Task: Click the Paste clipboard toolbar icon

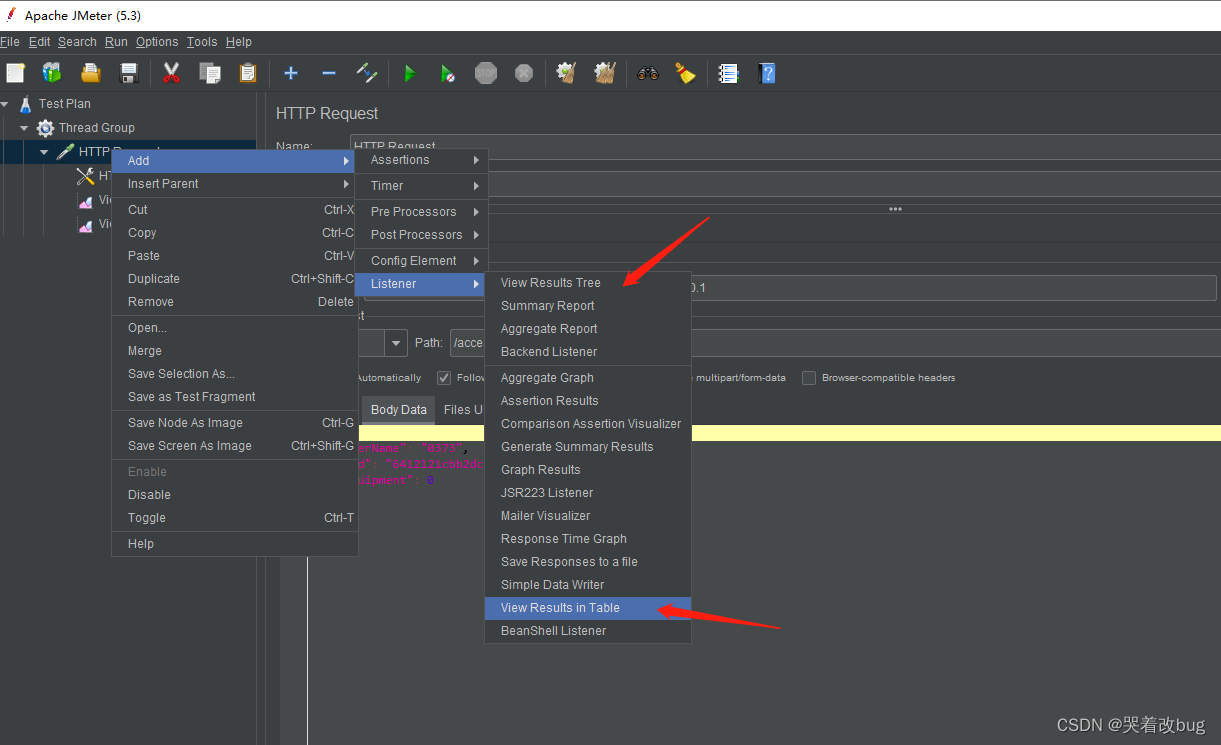Action: 248,73
